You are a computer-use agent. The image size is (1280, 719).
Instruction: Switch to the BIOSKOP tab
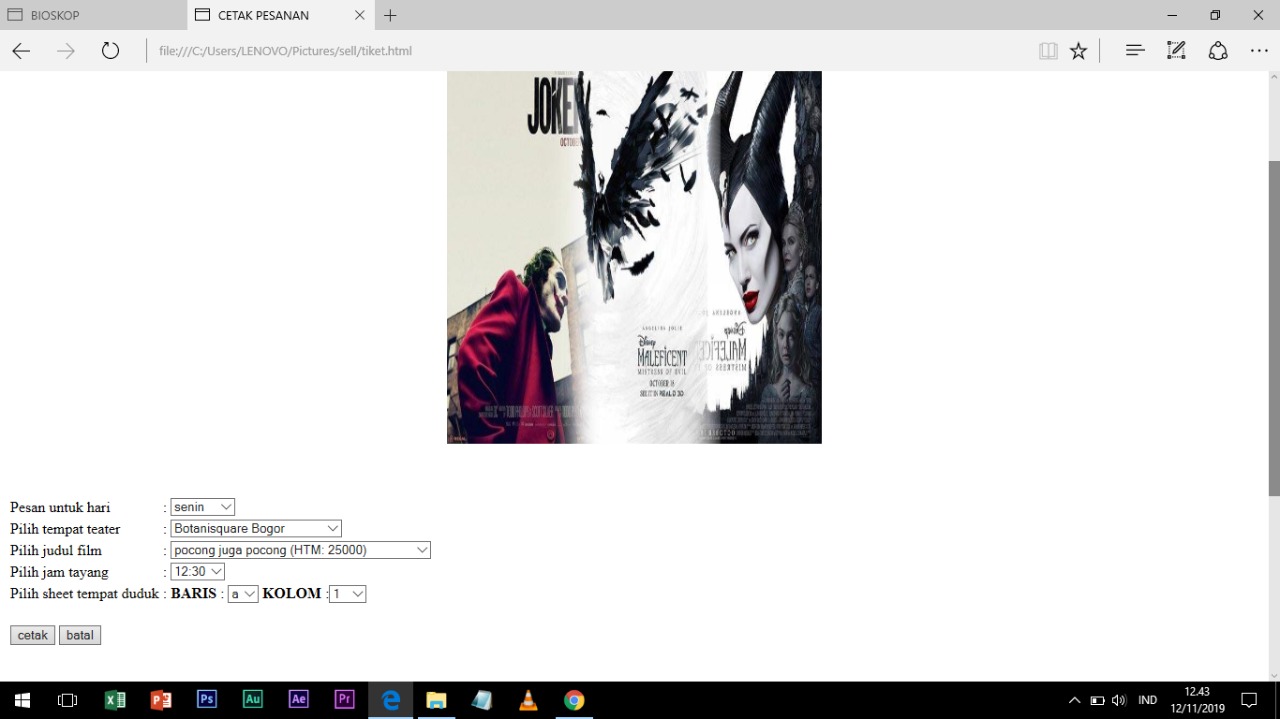pos(90,15)
